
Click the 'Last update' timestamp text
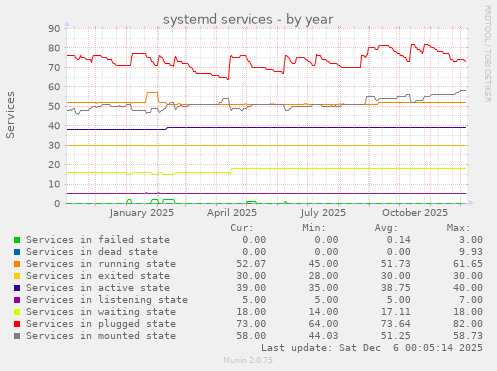click(x=372, y=348)
